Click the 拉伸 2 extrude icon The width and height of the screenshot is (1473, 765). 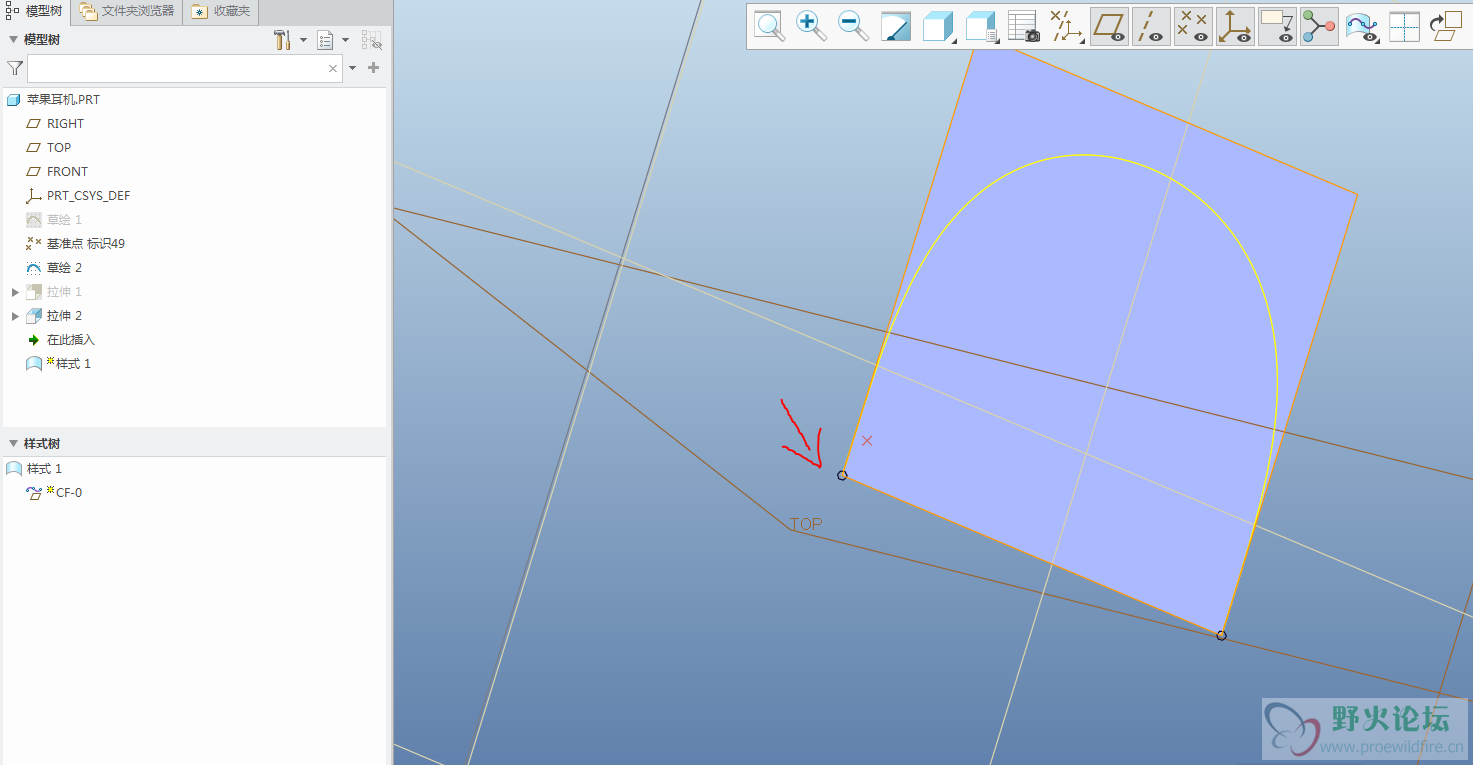coord(34,316)
